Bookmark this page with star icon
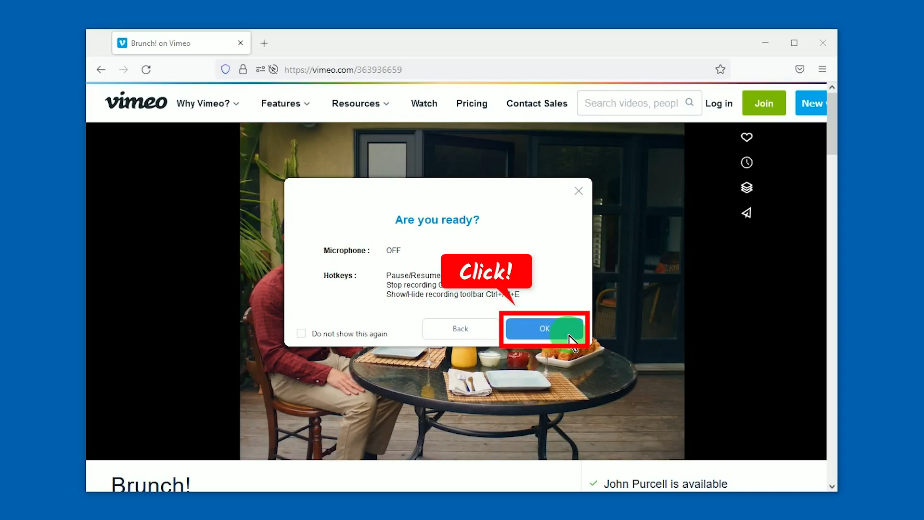This screenshot has width=924, height=520. [x=720, y=70]
